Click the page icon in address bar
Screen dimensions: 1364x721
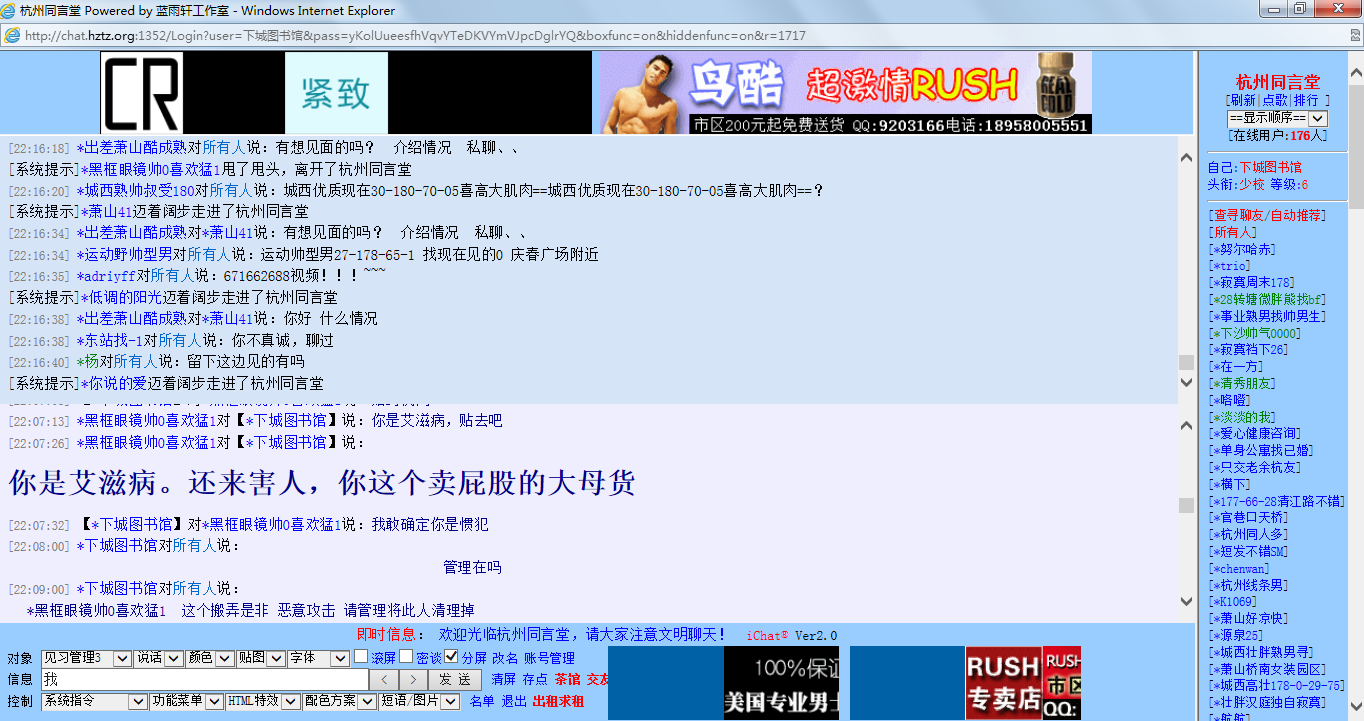[12, 36]
